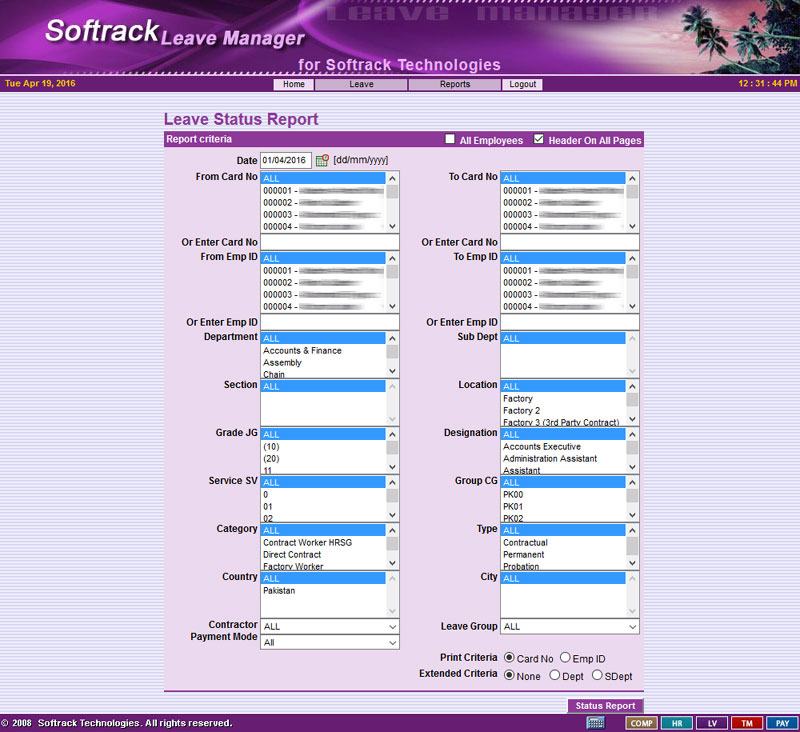This screenshot has width=800, height=732.
Task: Expand the Leave Group dropdown
Action: [x=570, y=627]
